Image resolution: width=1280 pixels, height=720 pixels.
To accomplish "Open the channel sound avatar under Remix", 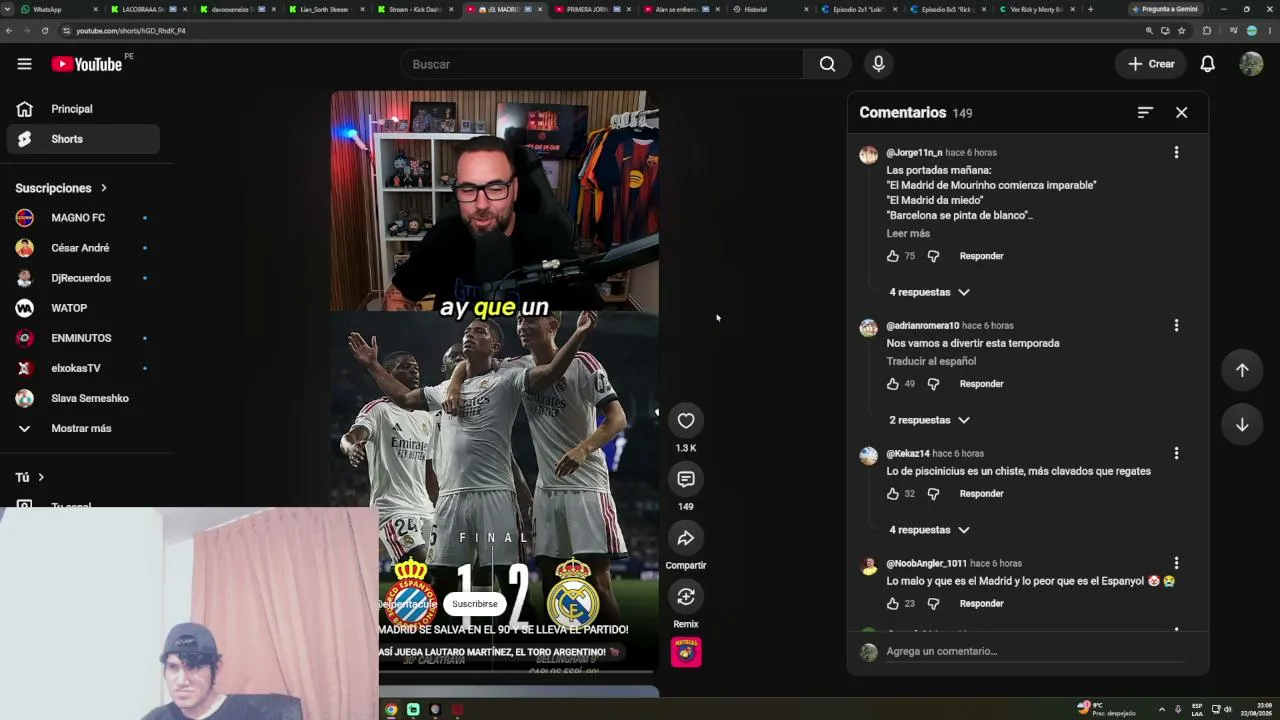I will click(x=686, y=652).
